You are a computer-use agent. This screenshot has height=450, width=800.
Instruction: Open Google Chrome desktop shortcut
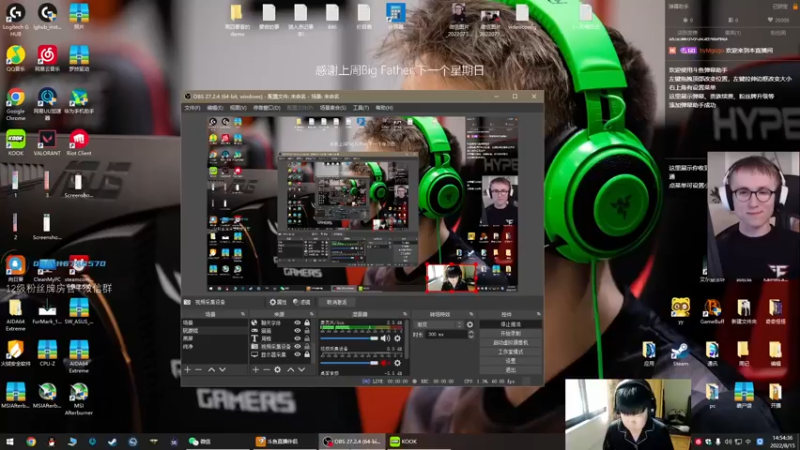click(16, 104)
